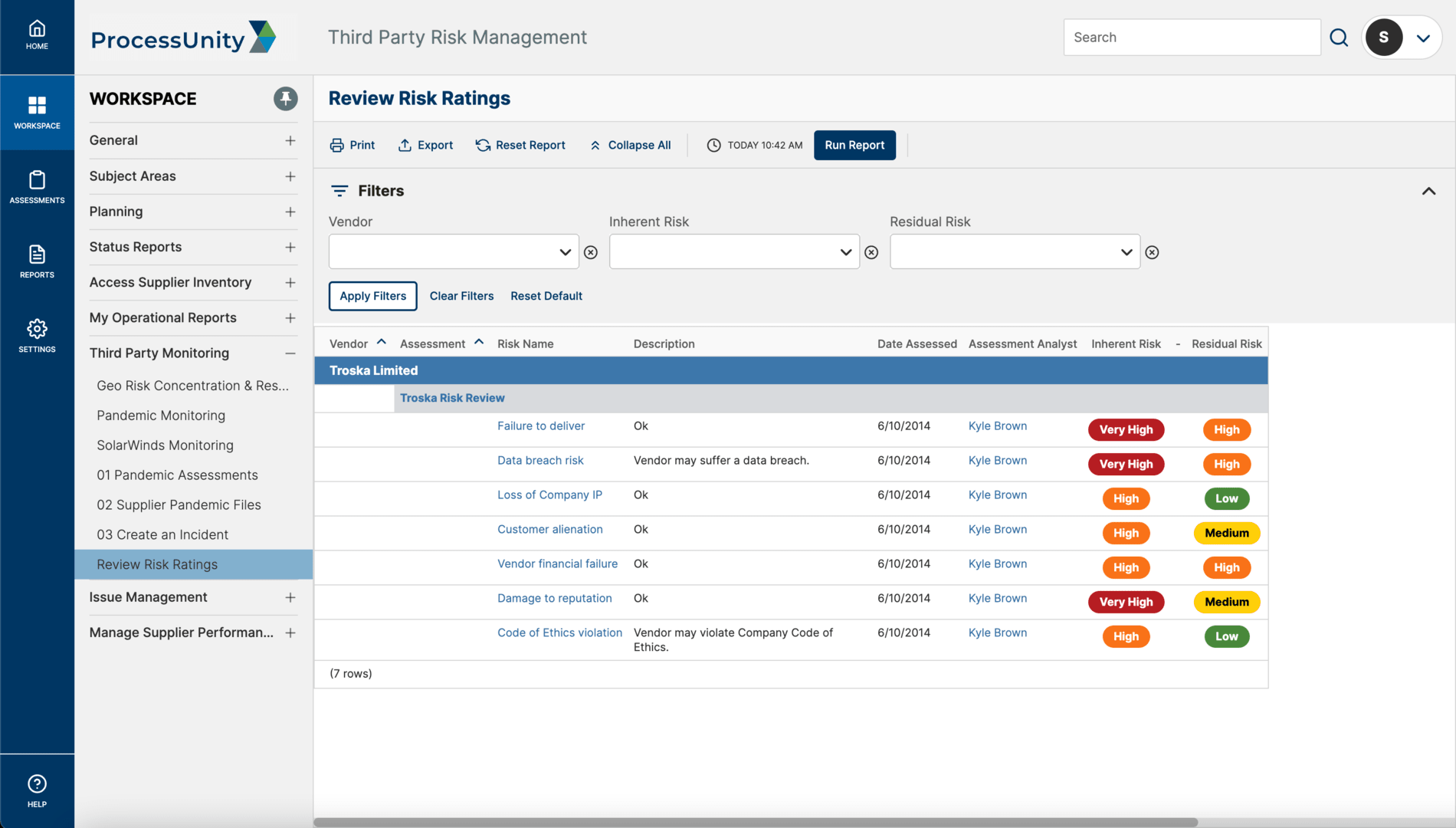Unpin the Workspace panel
This screenshot has height=828, width=1456.
click(x=286, y=99)
